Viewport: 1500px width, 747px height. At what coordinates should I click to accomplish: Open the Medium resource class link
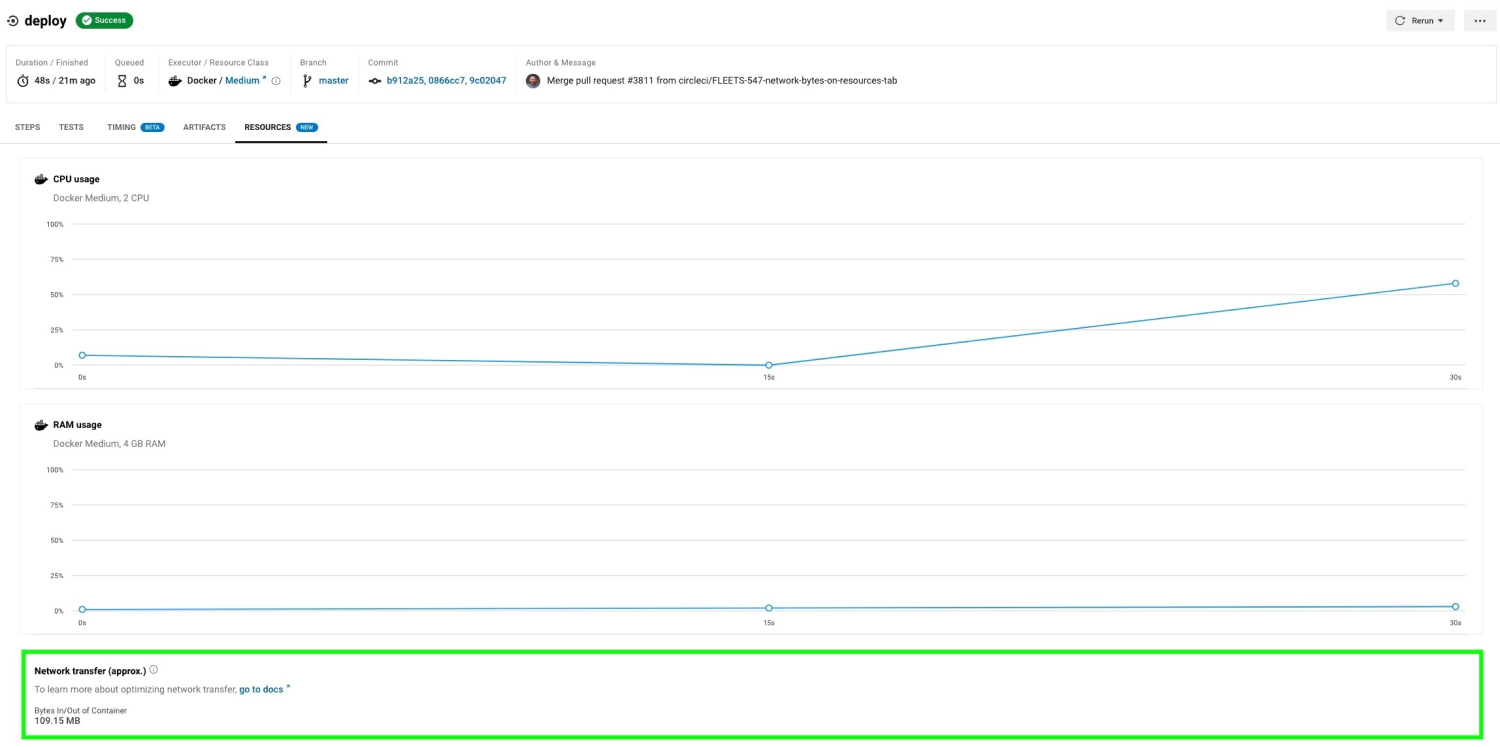tap(243, 81)
